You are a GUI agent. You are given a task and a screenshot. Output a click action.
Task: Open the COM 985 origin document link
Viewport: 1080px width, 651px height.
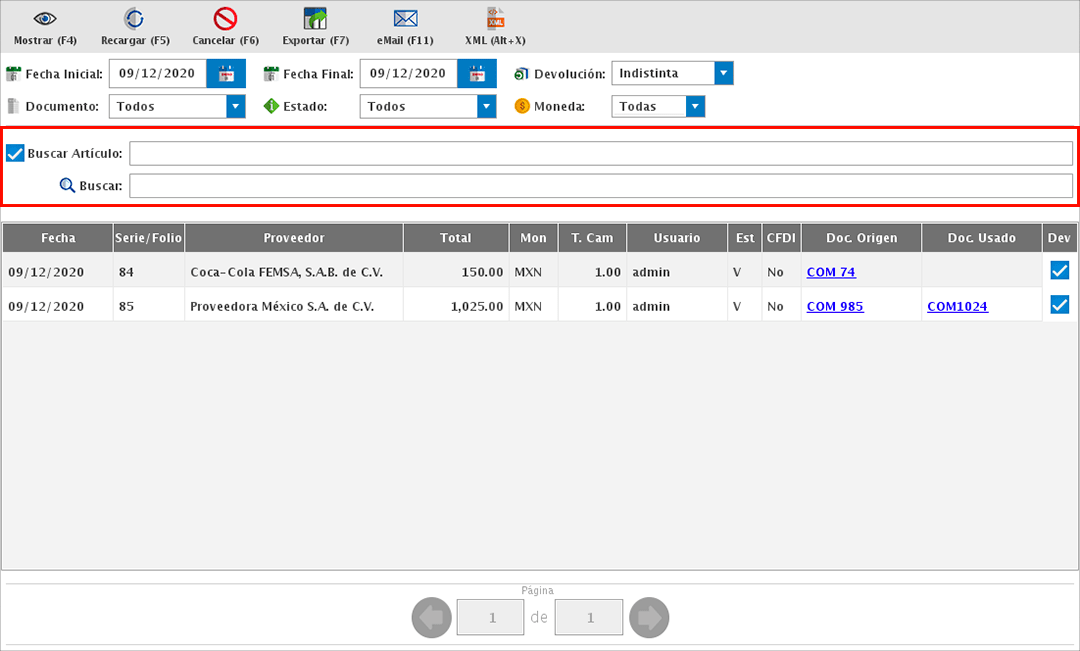click(x=835, y=307)
